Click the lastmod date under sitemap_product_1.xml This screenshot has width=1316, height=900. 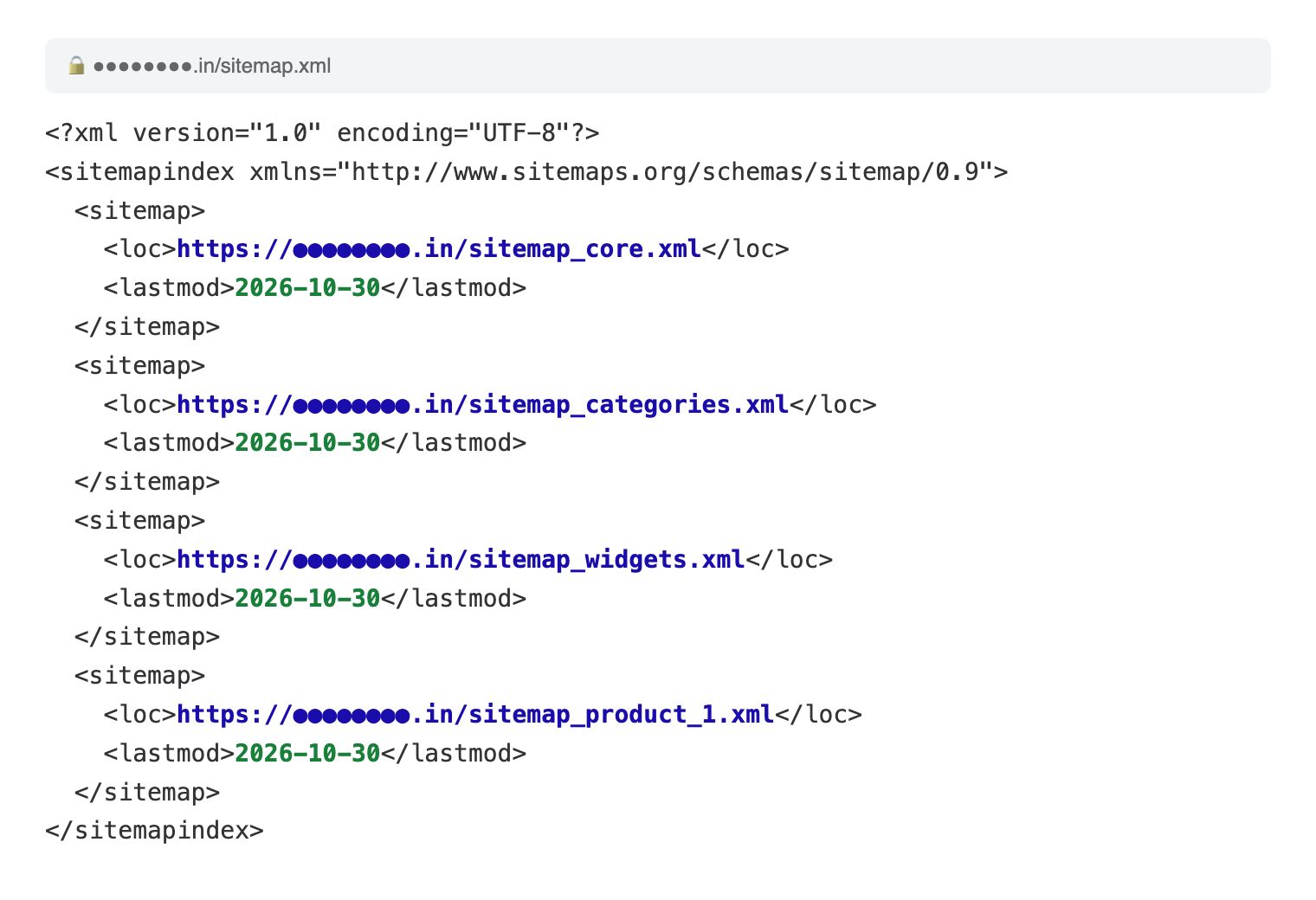307,754
